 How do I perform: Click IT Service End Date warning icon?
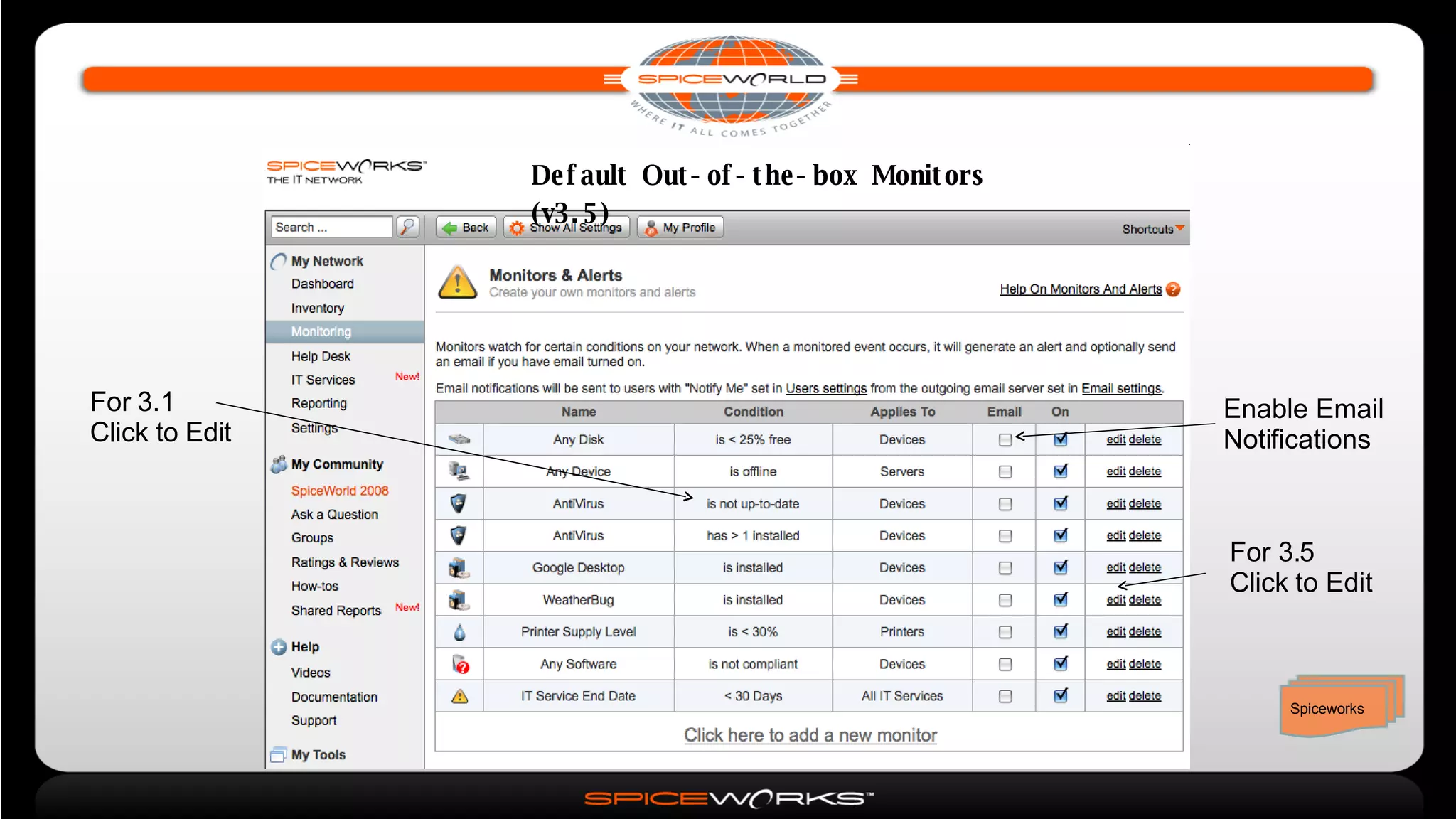coord(459,696)
